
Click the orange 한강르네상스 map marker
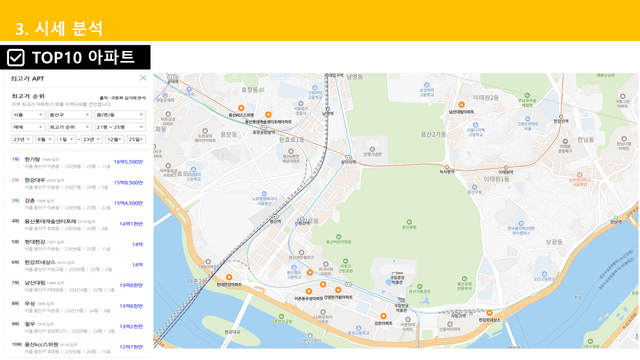[x=489, y=313]
